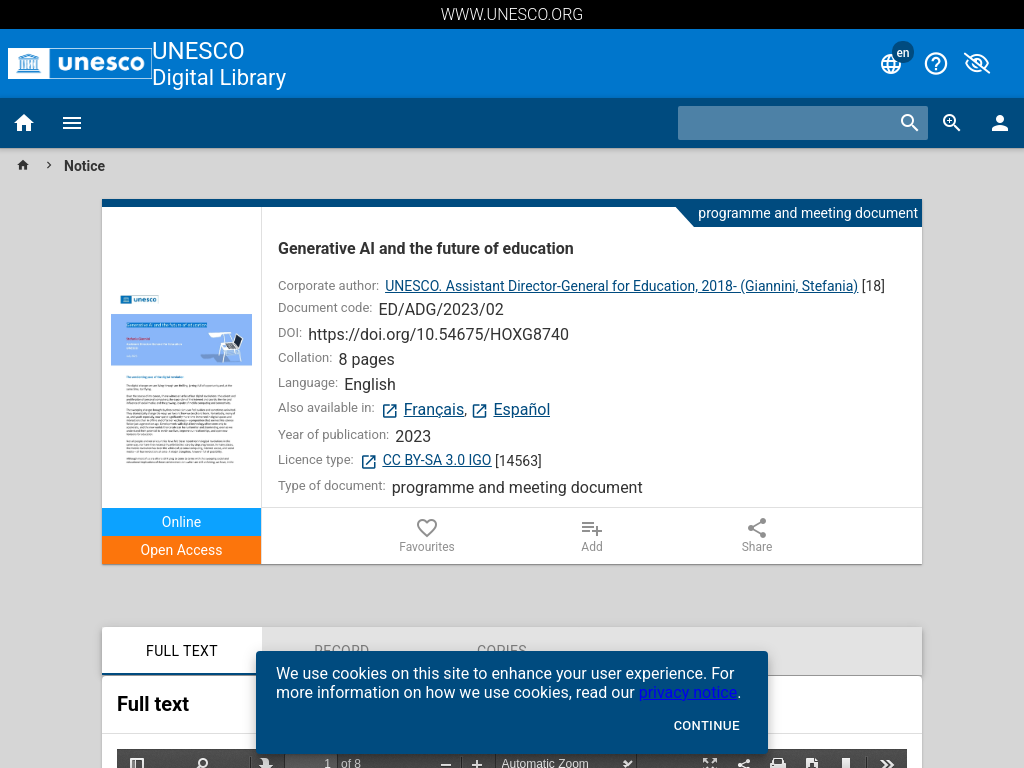Click the UNESCO logo in the header
This screenshot has width=1024, height=768.
click(80, 63)
